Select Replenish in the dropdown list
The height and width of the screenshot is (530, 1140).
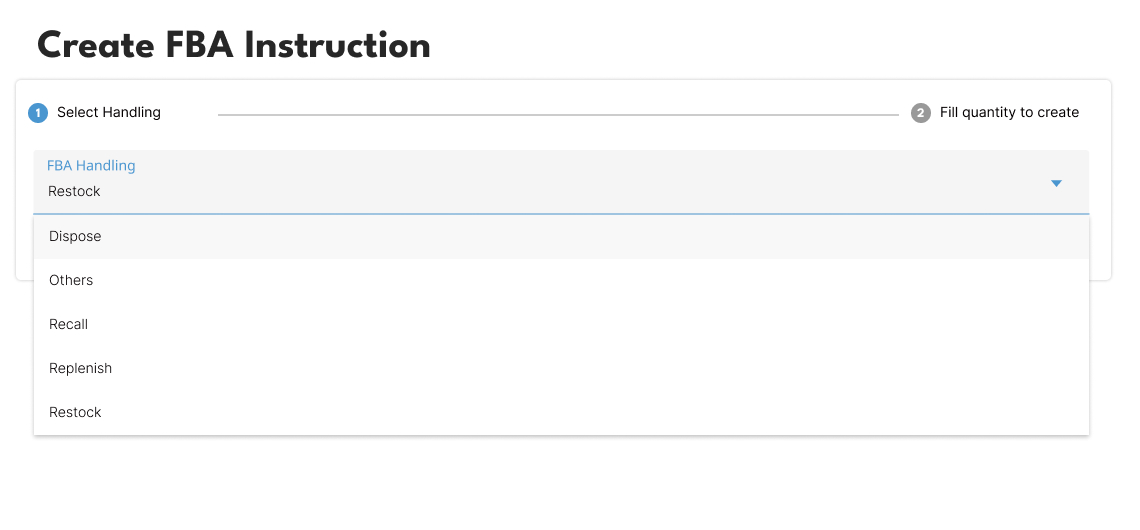coord(80,369)
